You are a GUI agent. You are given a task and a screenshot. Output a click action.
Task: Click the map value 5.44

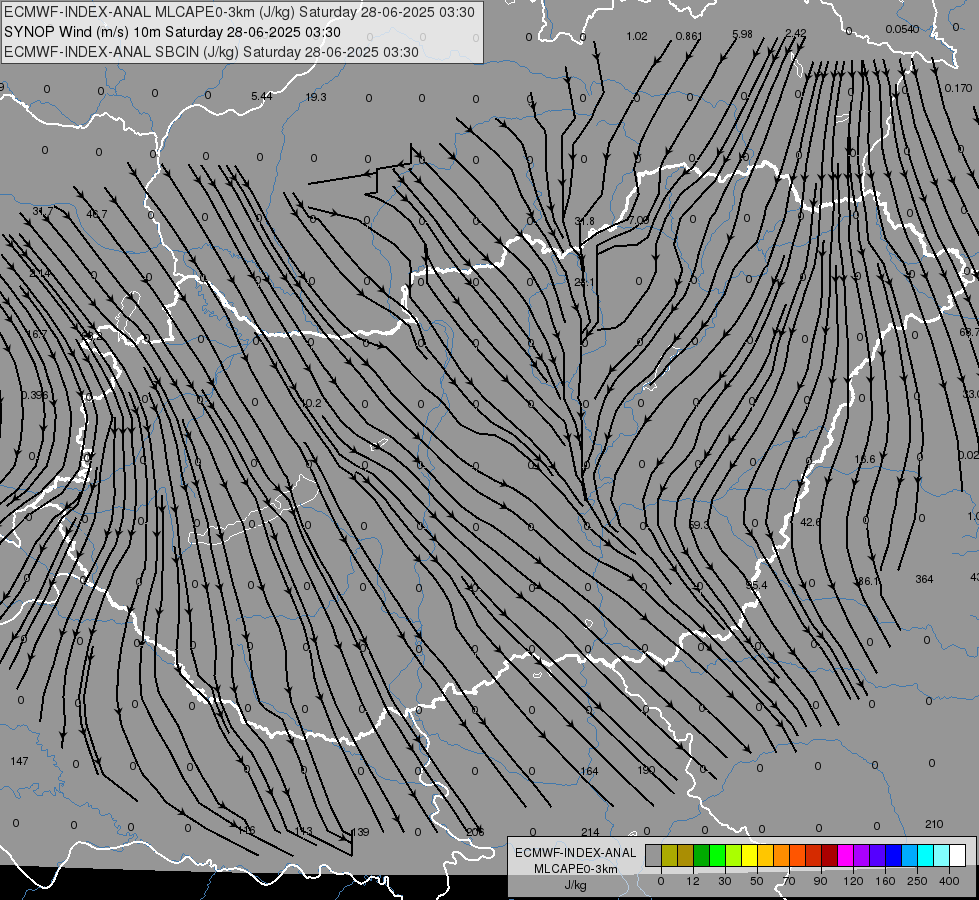262,96
